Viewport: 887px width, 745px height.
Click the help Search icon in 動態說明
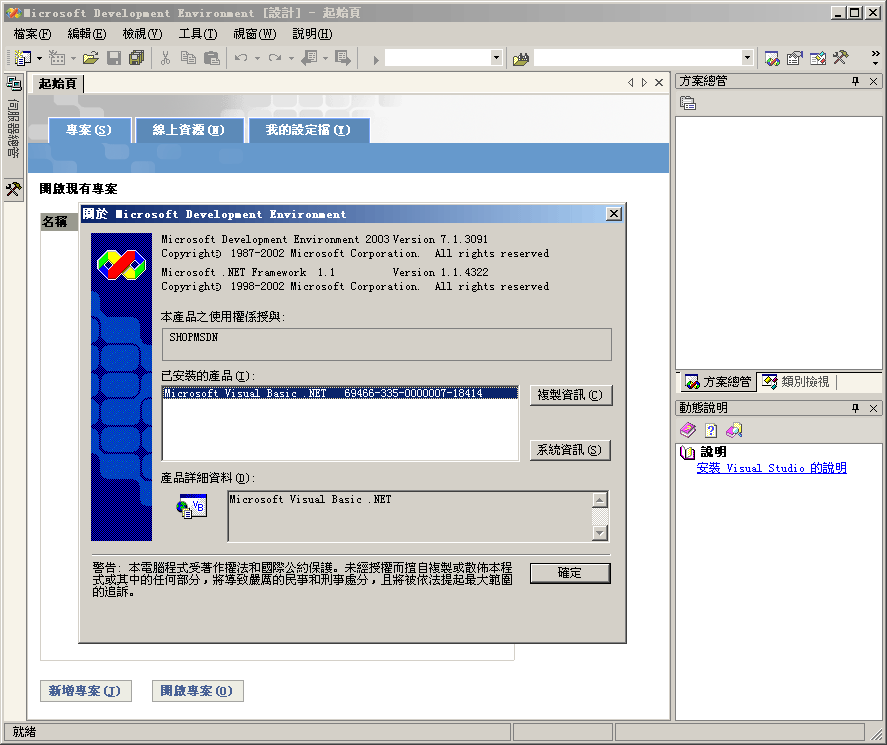coord(734,430)
